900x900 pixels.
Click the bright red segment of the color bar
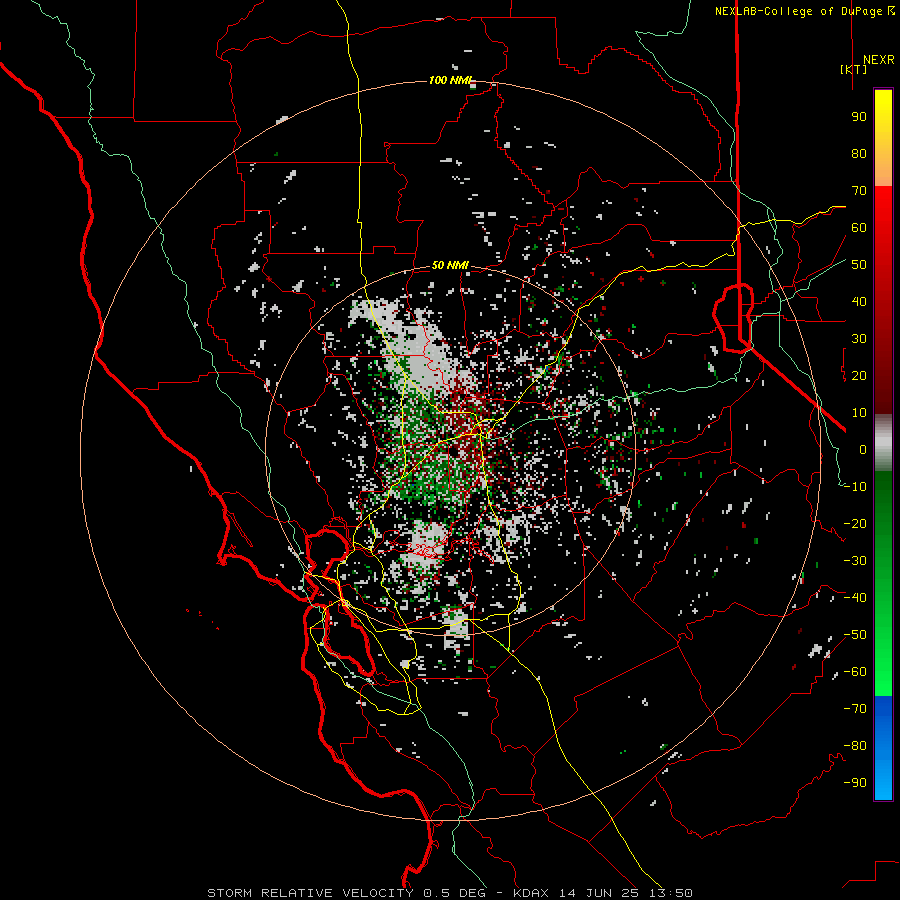tap(883, 208)
